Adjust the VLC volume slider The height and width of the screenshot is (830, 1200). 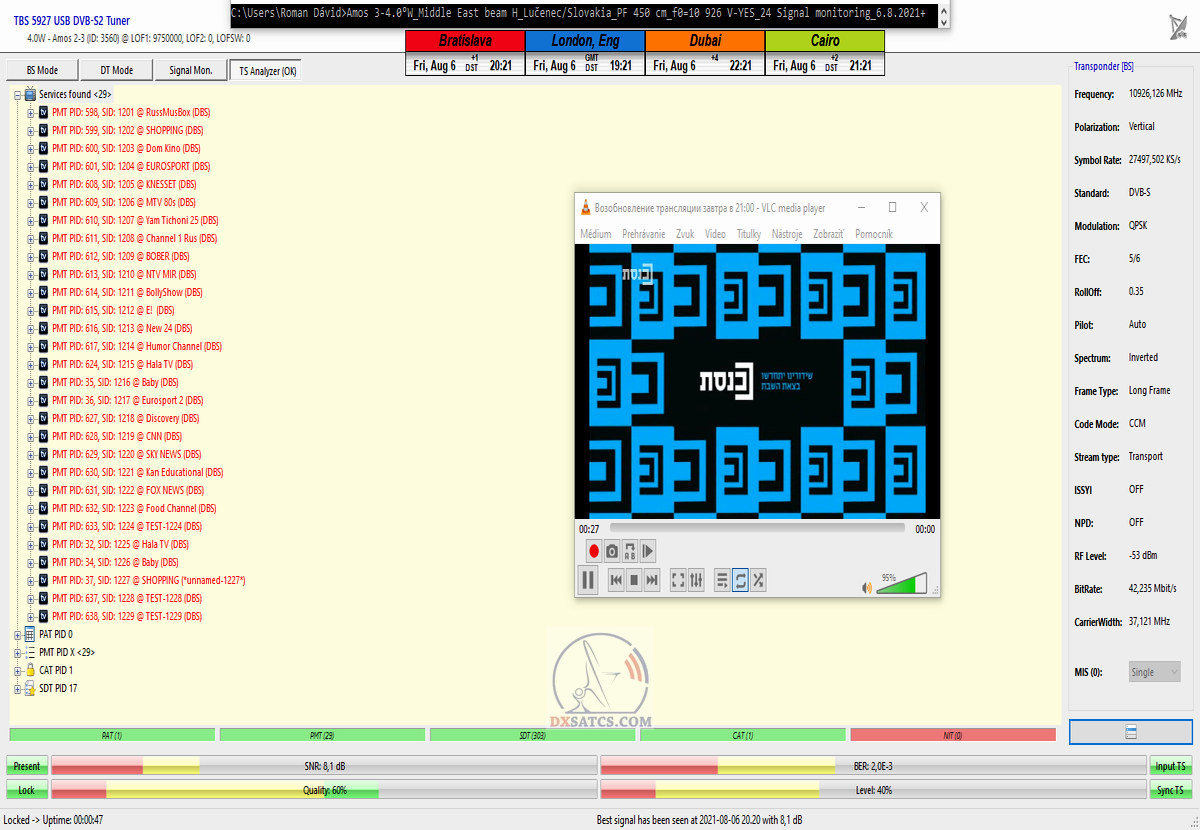[x=901, y=584]
